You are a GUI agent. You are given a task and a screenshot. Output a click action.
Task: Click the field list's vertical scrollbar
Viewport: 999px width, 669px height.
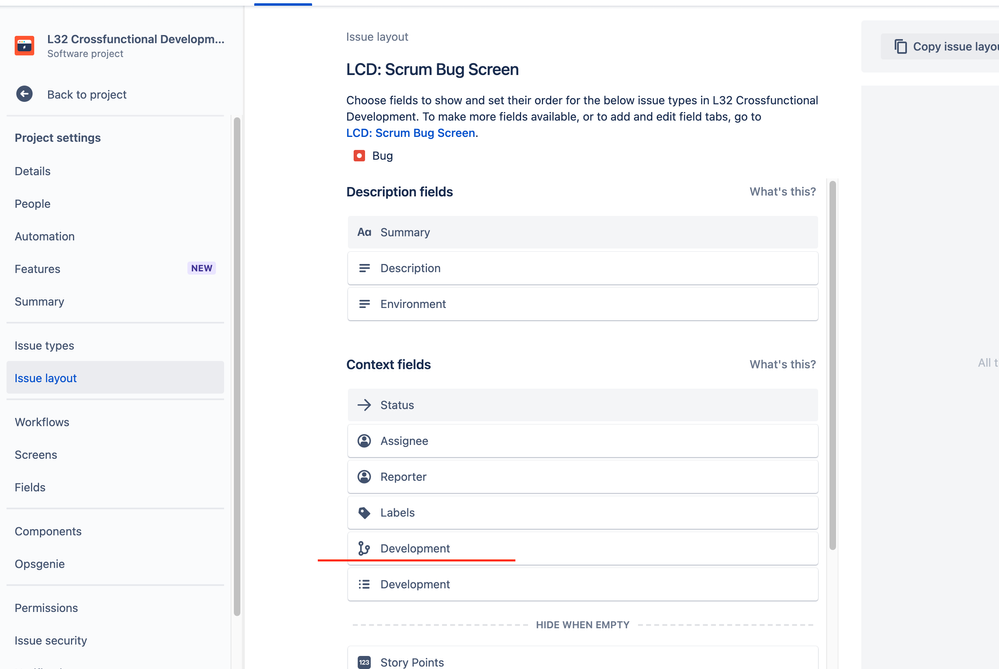(832, 365)
